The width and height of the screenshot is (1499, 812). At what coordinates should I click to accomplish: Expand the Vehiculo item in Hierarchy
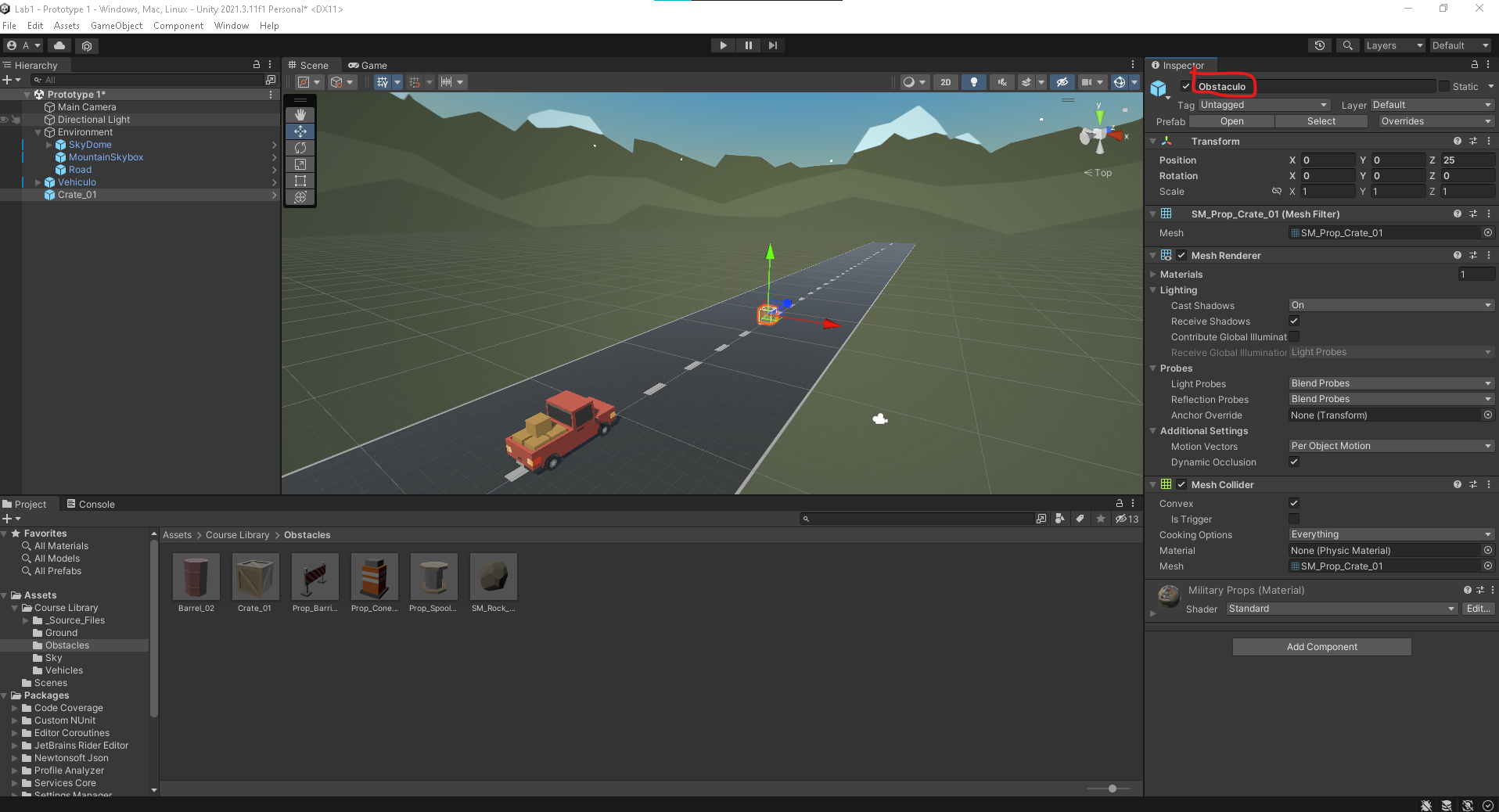pyautogui.click(x=38, y=182)
